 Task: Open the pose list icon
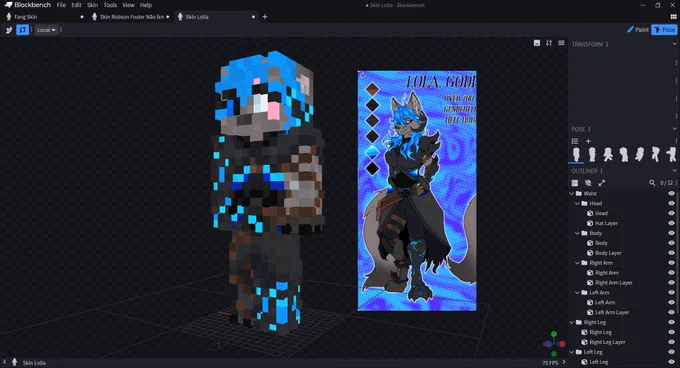click(575, 141)
